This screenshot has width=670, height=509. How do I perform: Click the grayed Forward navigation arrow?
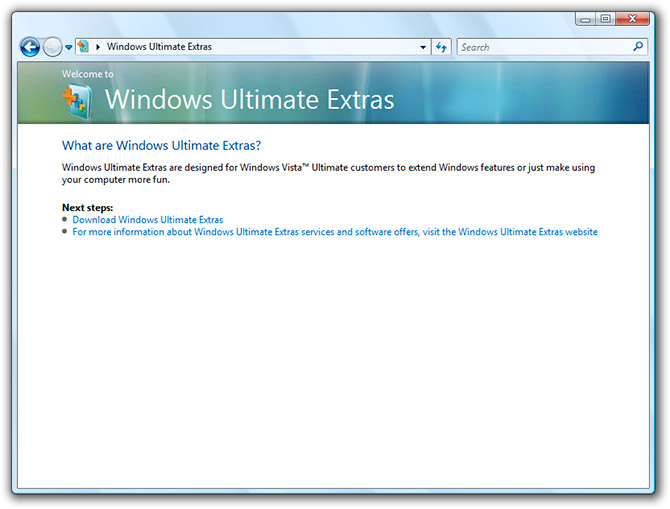pyautogui.click(x=53, y=47)
